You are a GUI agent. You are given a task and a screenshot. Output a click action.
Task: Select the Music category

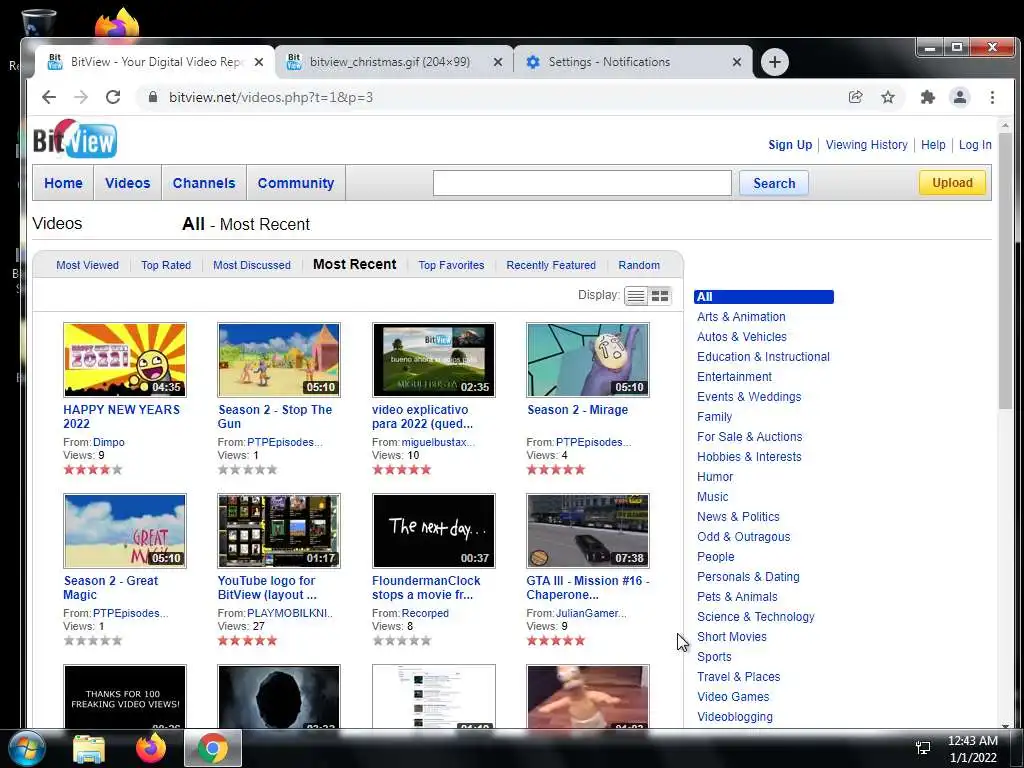[712, 497]
